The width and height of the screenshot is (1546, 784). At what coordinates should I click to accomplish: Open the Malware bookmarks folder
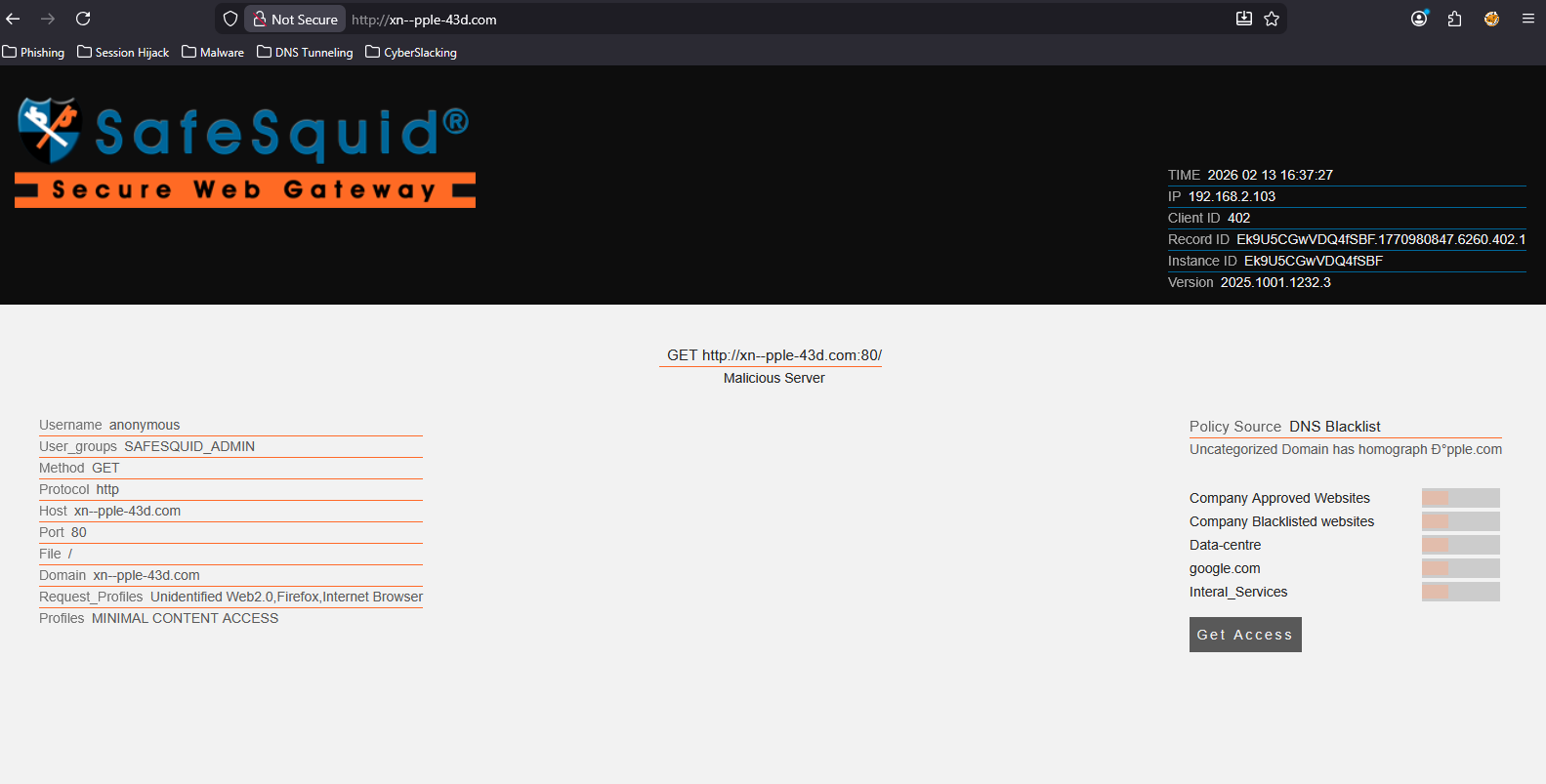tap(213, 53)
